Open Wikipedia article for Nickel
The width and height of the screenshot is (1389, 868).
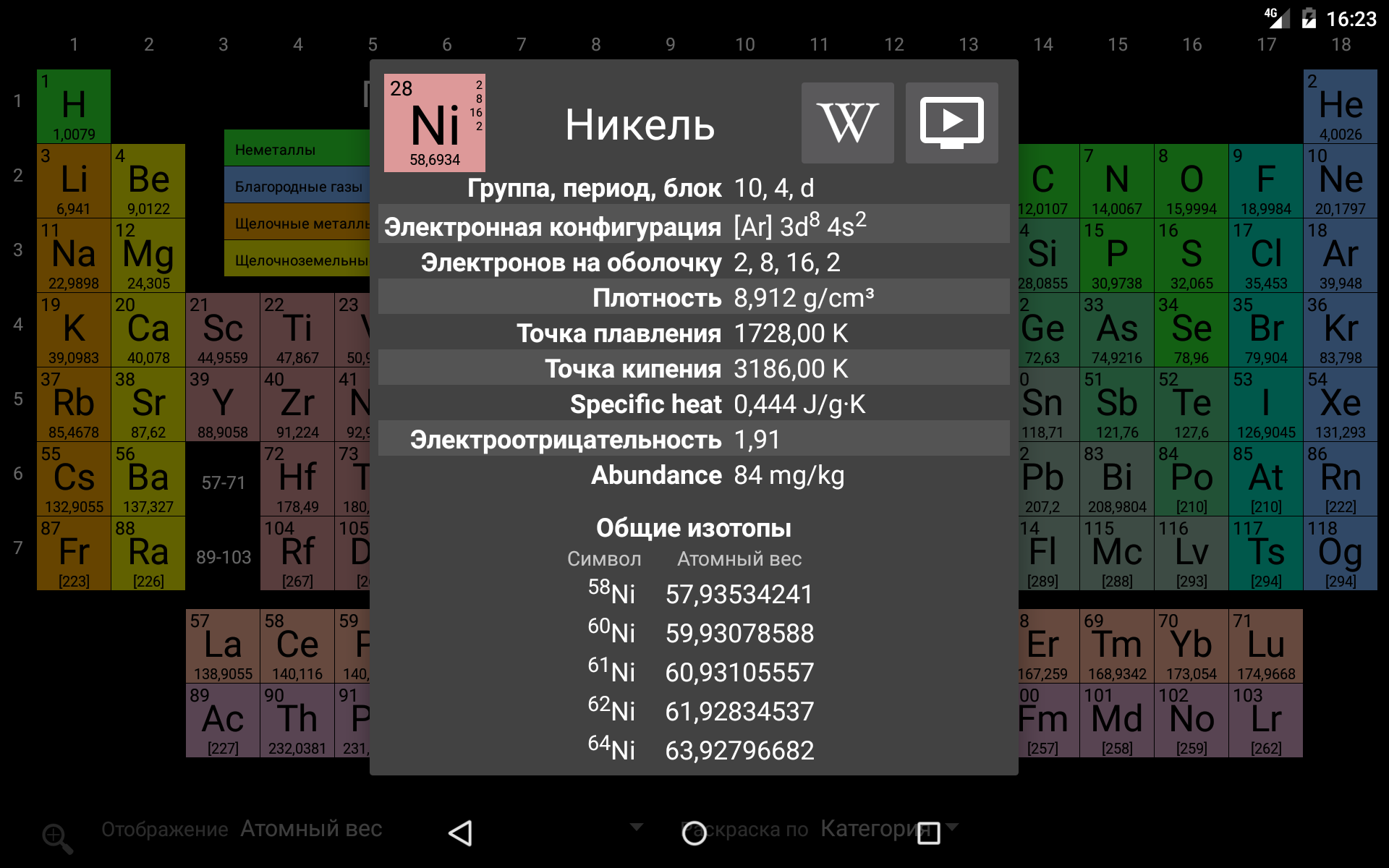tap(847, 123)
